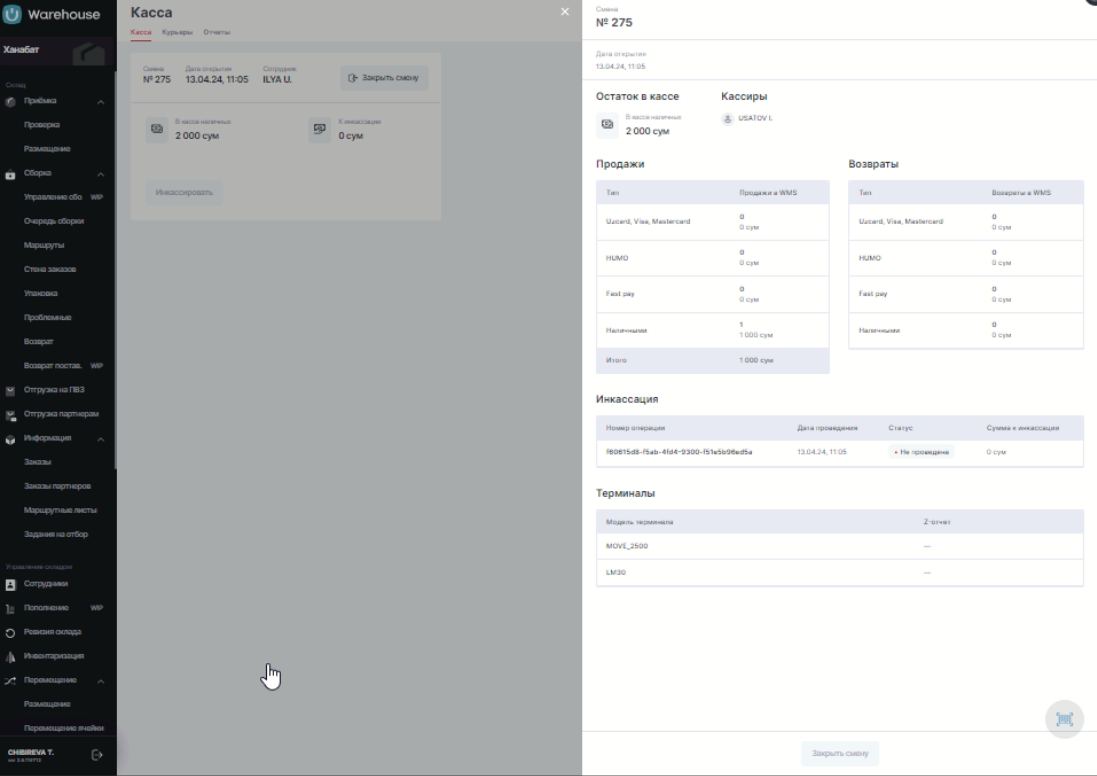1097x776 pixels.
Task: Click the Сборка section icon
Action: 10,174
